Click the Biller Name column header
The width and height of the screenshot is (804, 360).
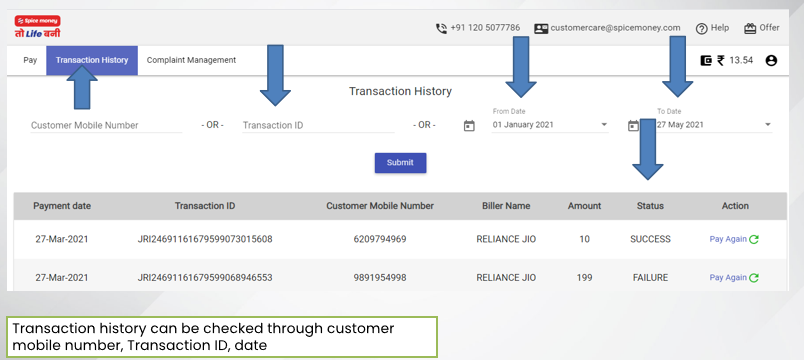pos(506,206)
